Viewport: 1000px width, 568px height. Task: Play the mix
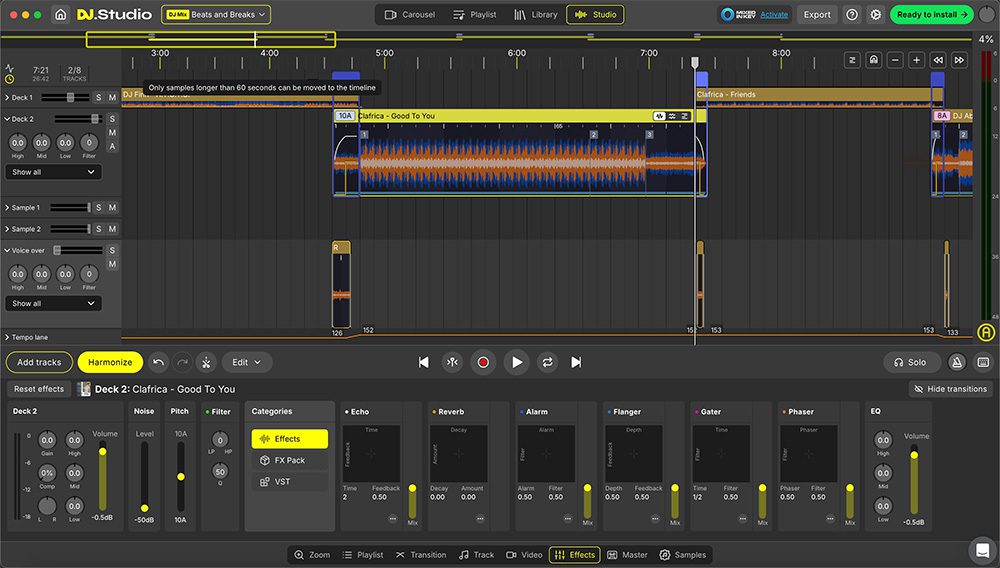click(517, 362)
